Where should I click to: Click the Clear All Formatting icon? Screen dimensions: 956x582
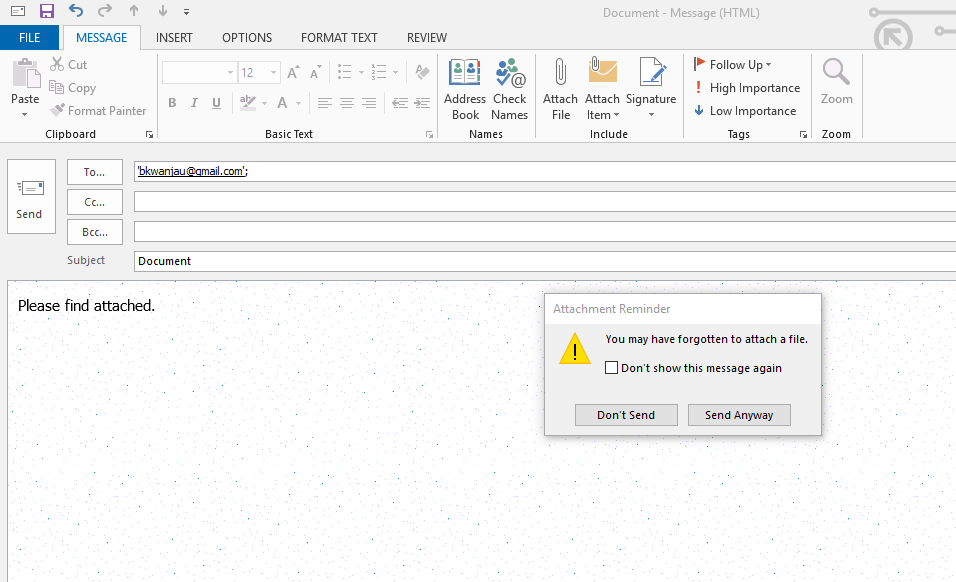point(422,72)
